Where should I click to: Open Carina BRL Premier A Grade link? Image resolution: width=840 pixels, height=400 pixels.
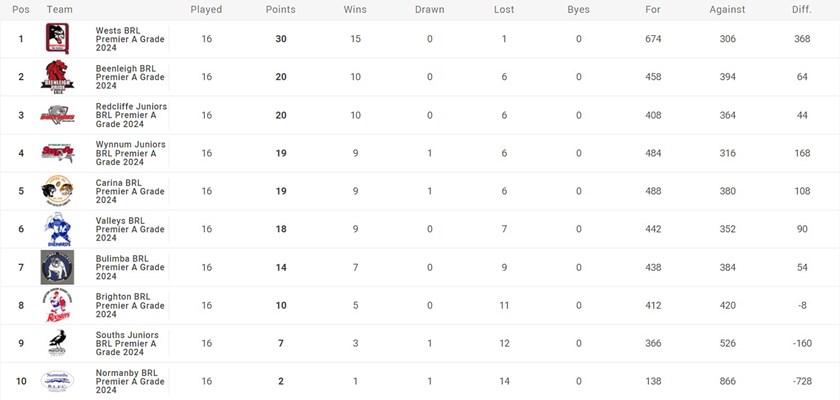pos(130,191)
